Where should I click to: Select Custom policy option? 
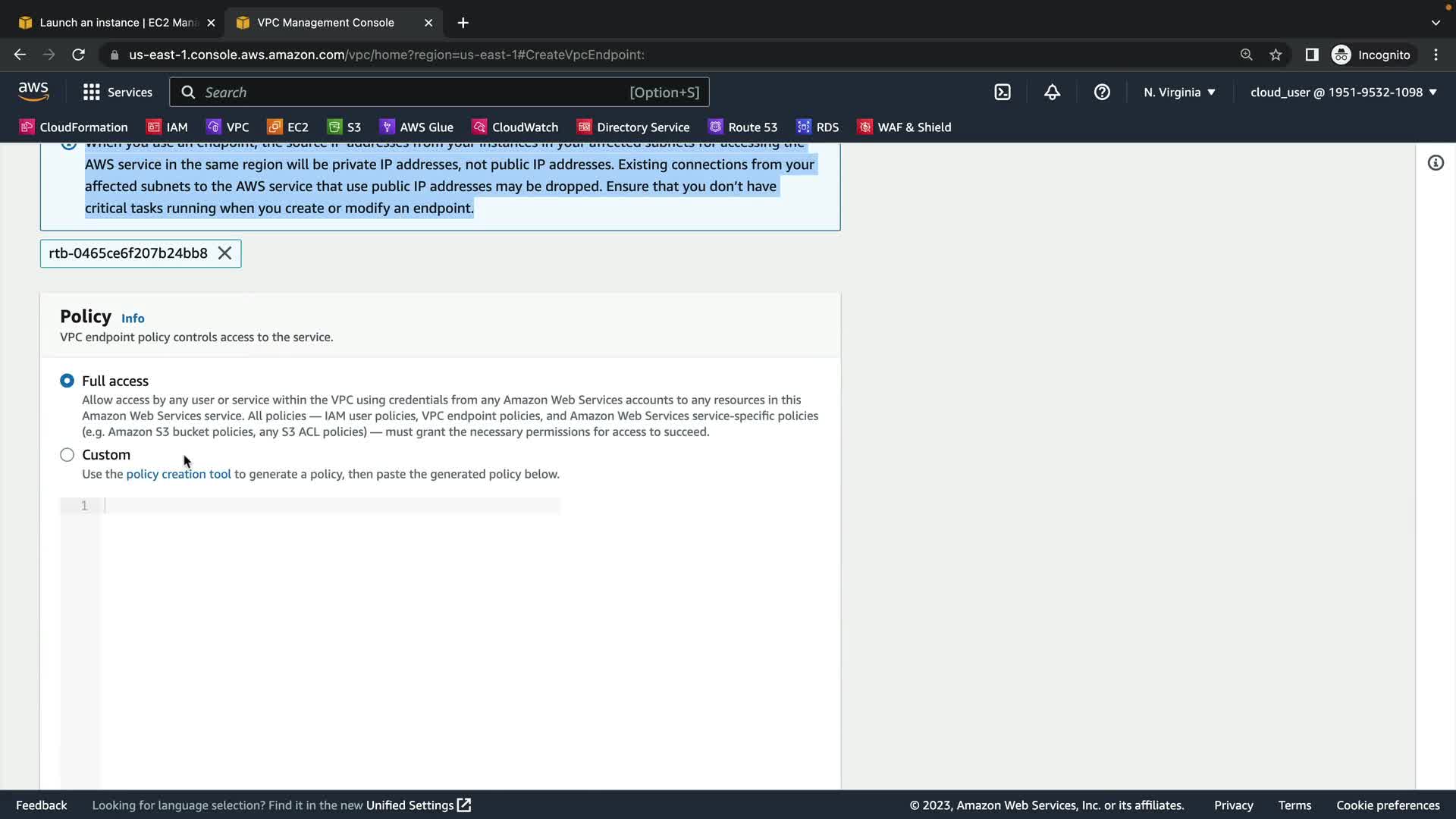click(x=67, y=455)
